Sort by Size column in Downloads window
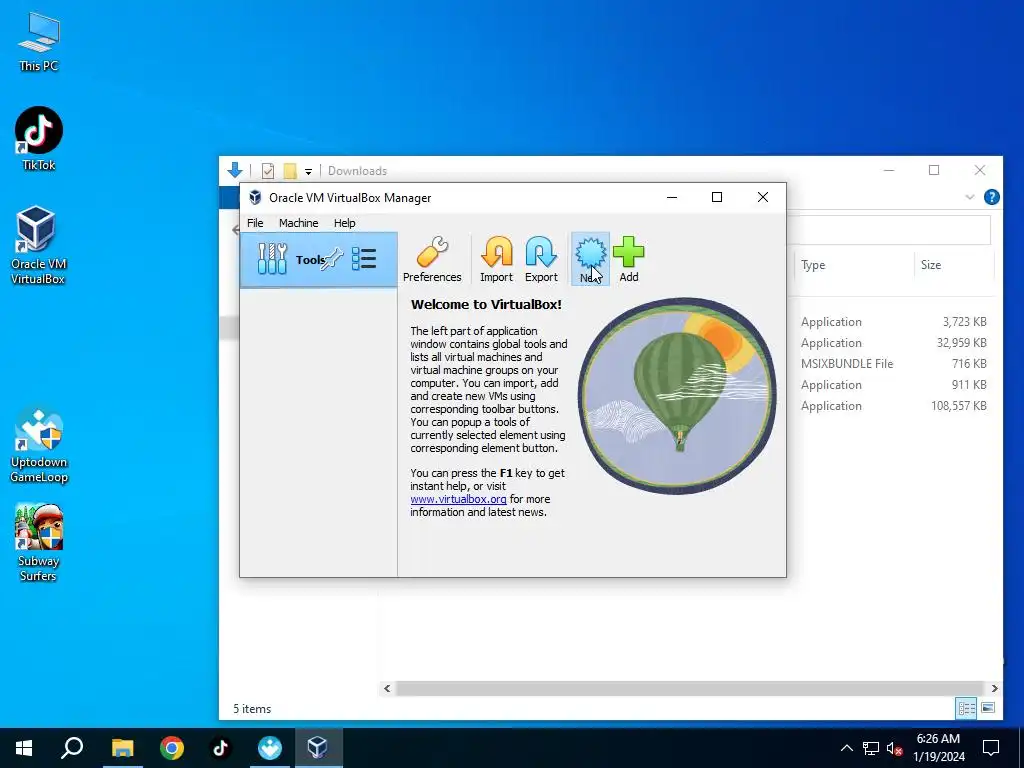This screenshot has height=768, width=1024. (x=931, y=265)
